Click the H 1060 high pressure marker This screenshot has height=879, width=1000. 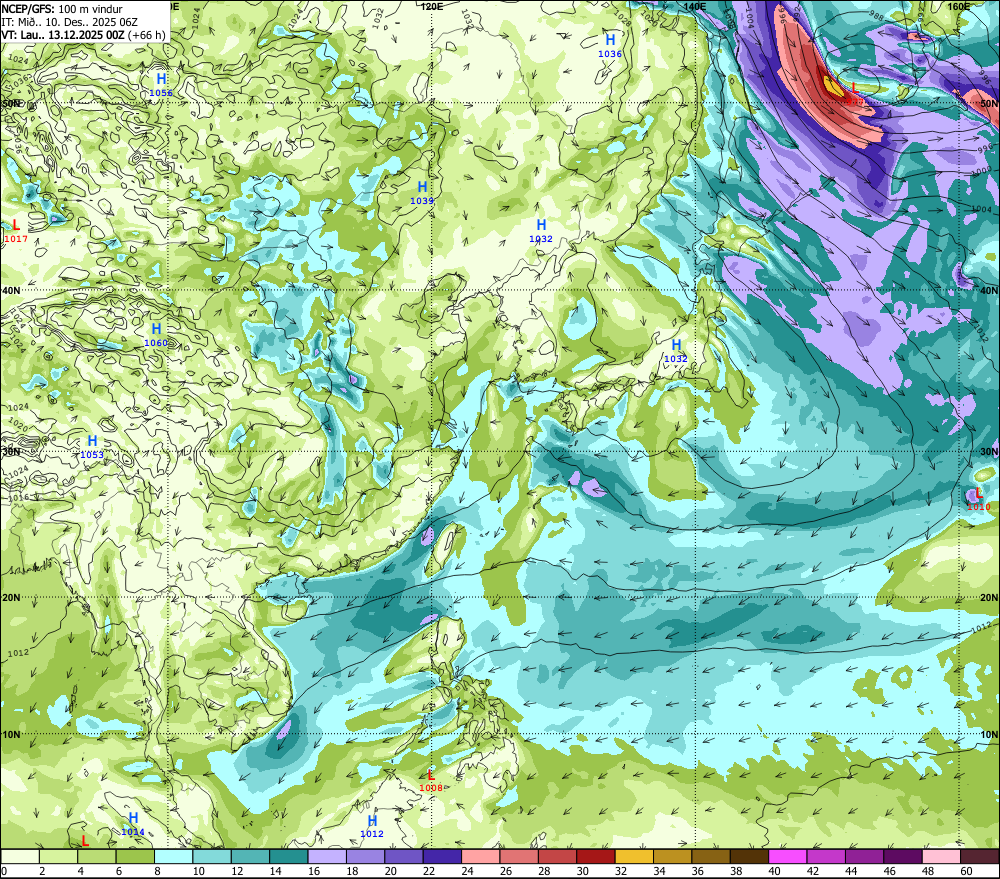[x=156, y=335]
